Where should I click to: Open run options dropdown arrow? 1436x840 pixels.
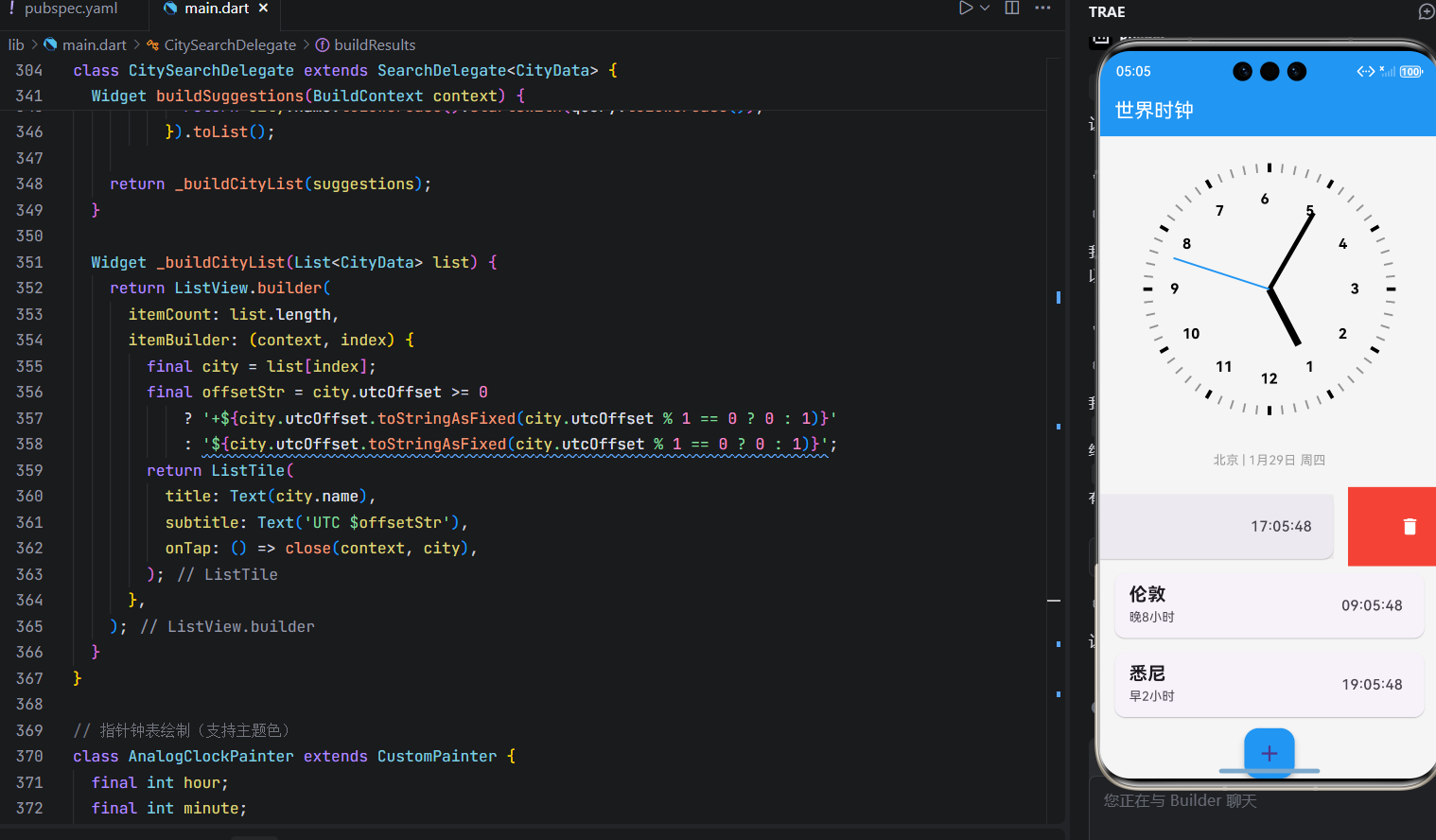pos(985,8)
